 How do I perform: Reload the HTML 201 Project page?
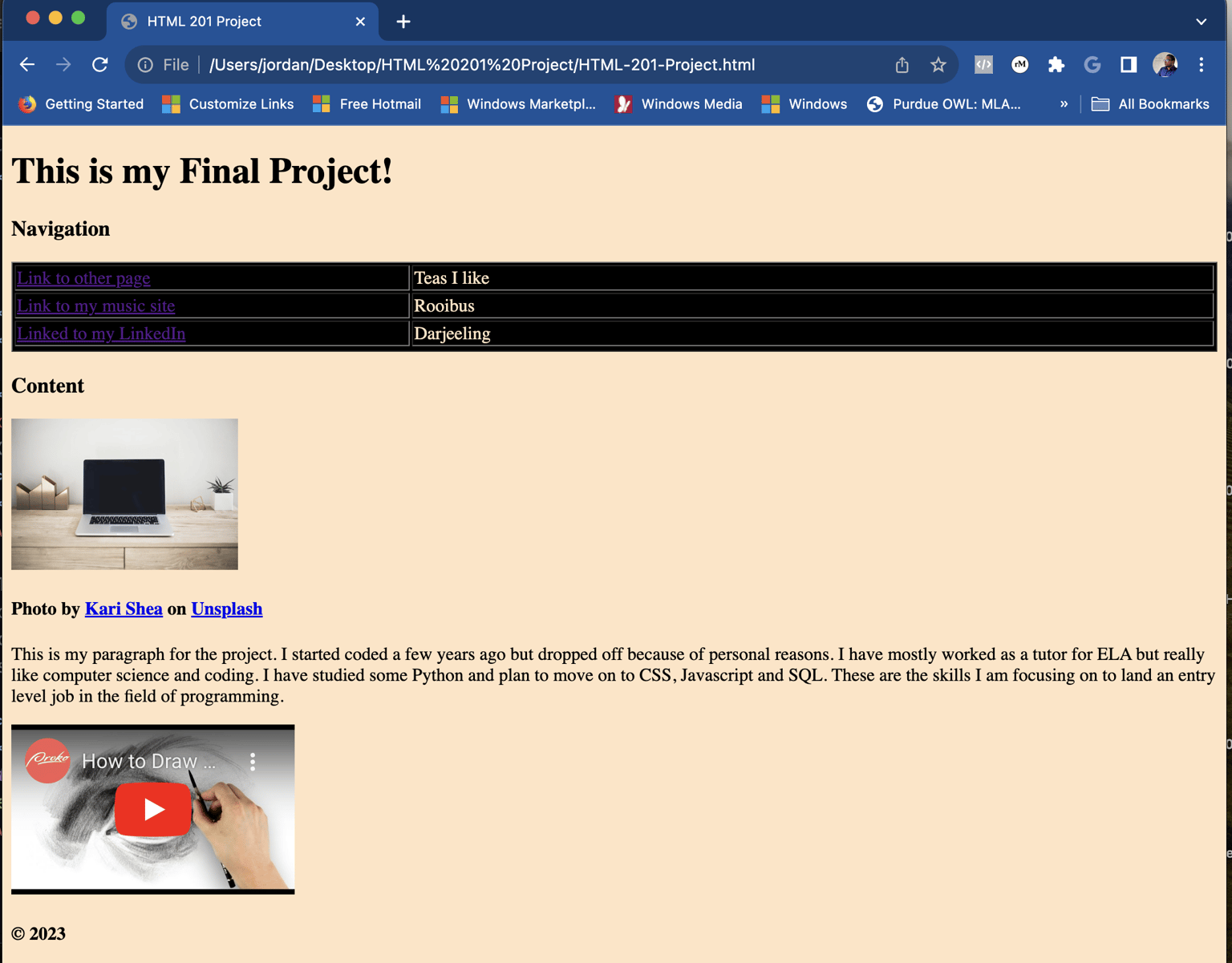[x=100, y=65]
